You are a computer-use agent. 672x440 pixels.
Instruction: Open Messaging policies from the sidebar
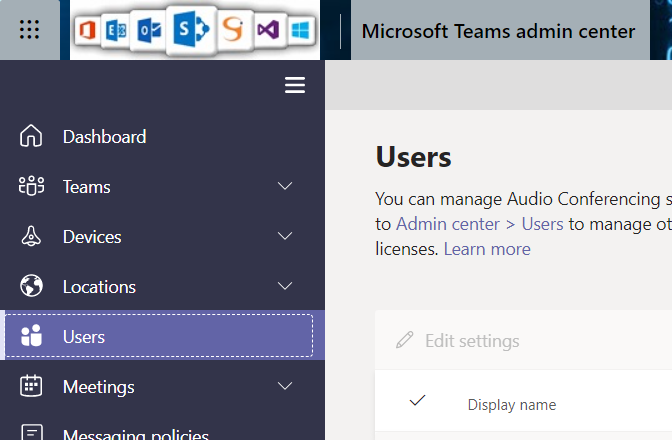click(135, 434)
